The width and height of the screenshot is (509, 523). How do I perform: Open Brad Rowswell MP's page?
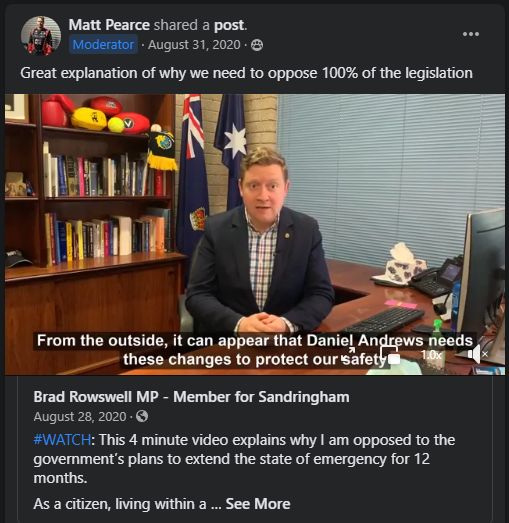191,397
